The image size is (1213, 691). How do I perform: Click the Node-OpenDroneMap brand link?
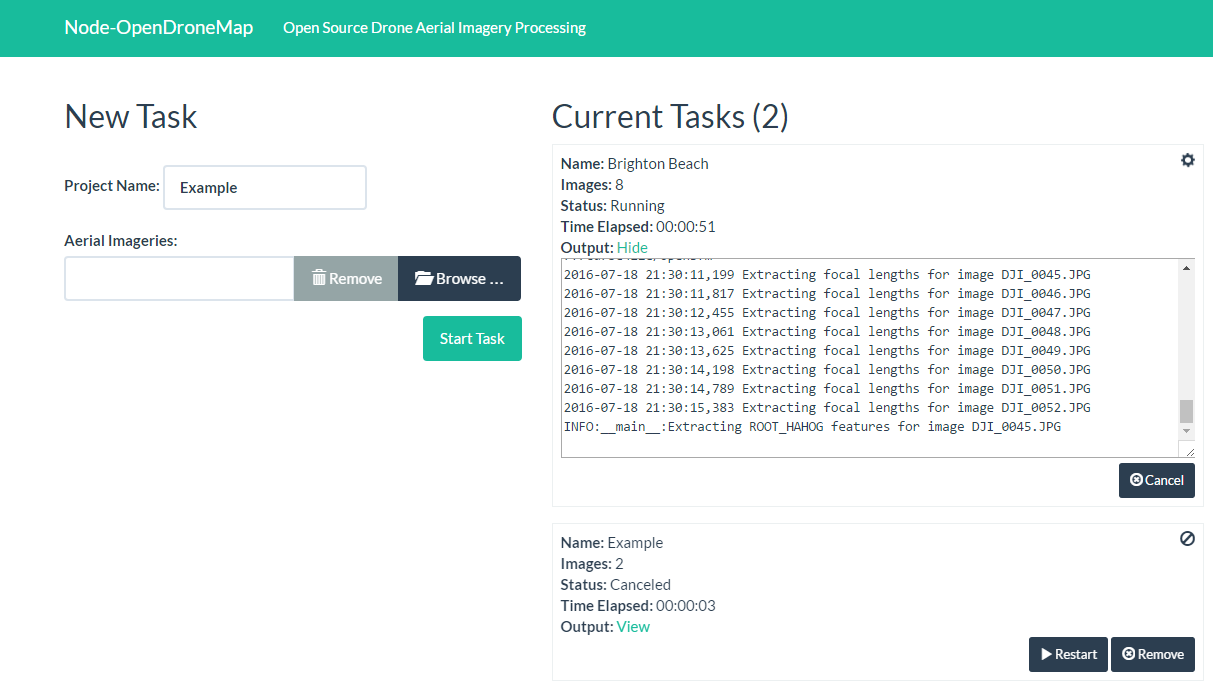coord(158,27)
